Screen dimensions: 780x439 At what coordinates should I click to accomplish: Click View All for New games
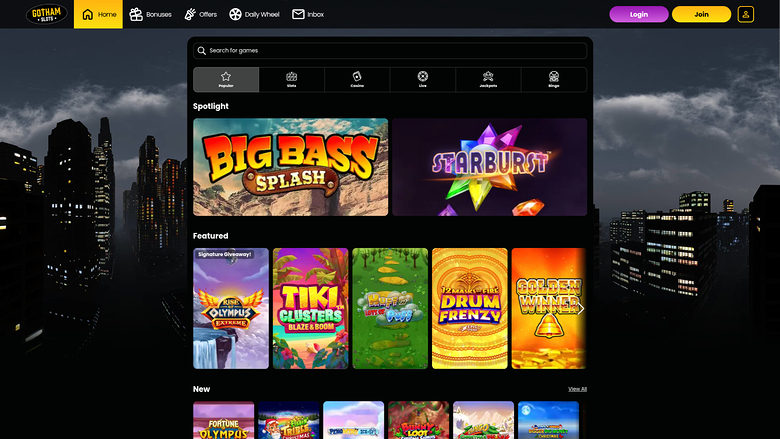[x=577, y=389]
